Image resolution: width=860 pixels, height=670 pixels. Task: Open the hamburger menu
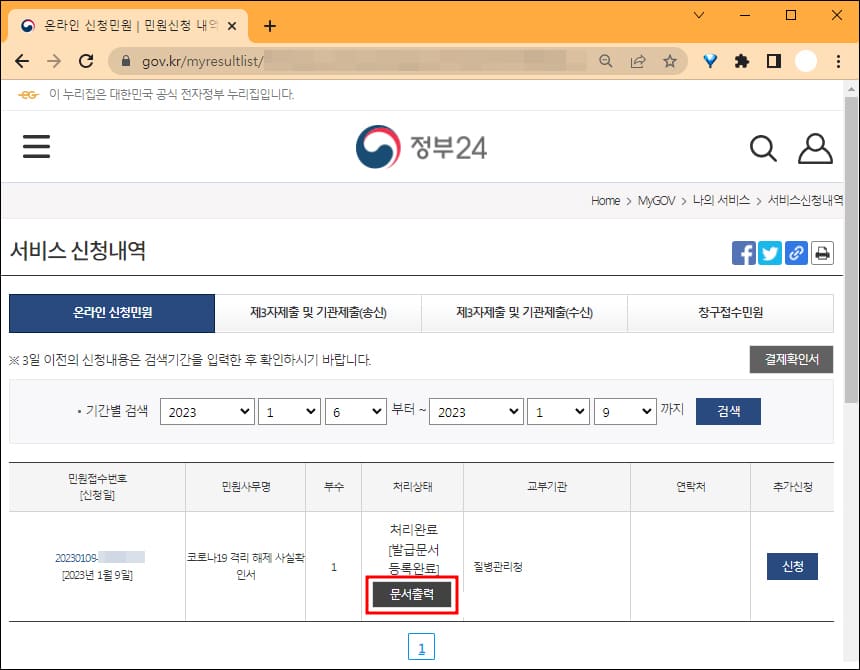click(37, 146)
